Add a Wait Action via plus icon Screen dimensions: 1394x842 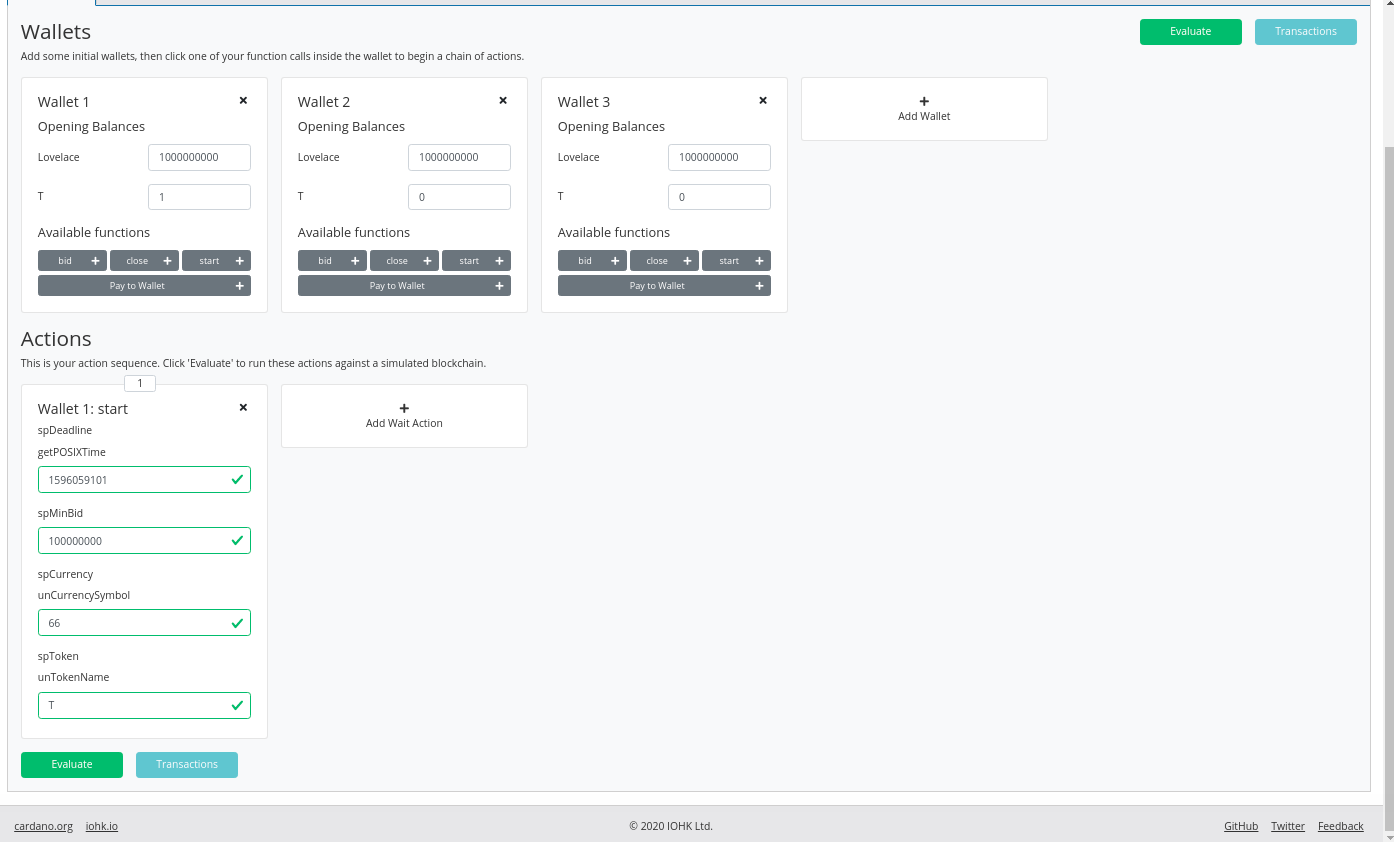tap(404, 409)
